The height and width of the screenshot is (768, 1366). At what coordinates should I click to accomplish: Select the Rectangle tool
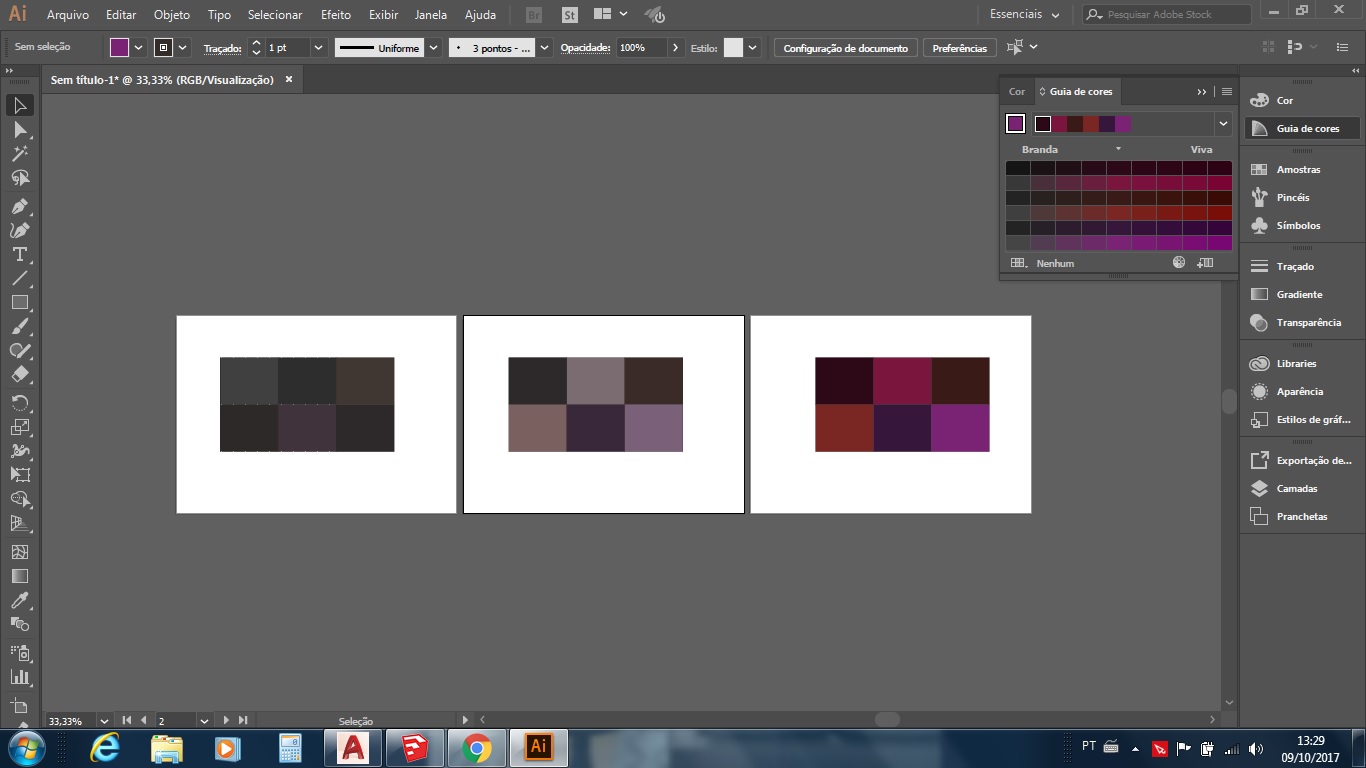[19, 302]
